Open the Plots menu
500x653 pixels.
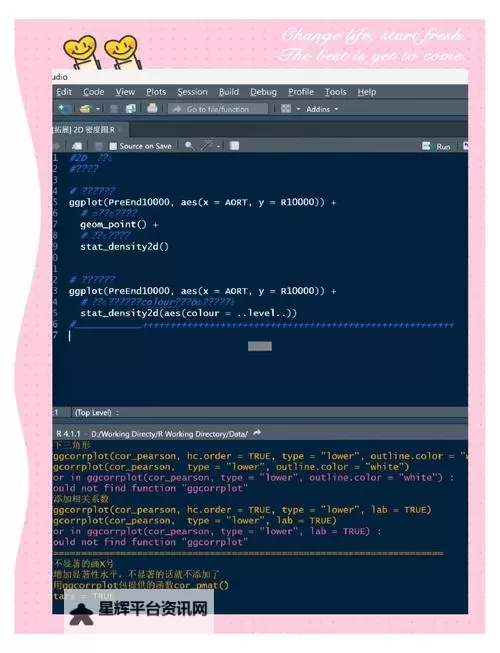[156, 92]
